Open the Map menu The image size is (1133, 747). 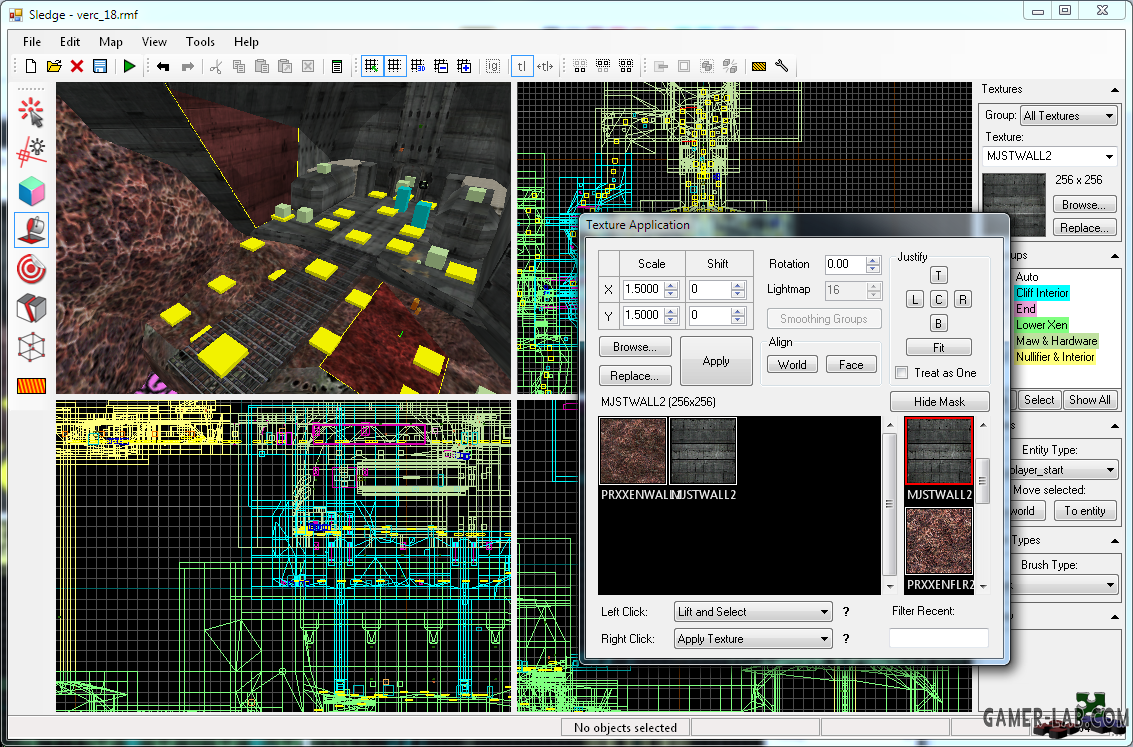(x=111, y=42)
